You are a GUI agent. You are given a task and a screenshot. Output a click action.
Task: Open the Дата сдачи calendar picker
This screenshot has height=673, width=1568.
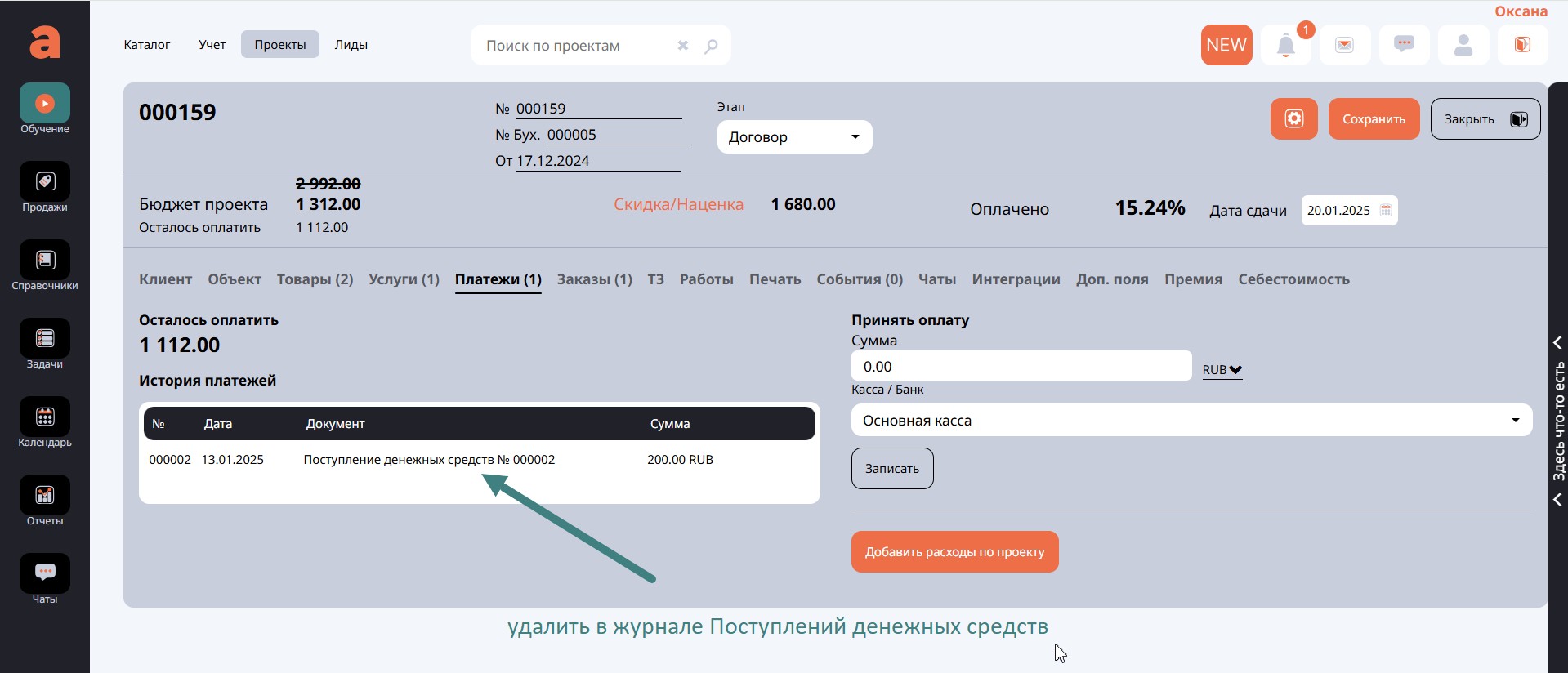1386,211
